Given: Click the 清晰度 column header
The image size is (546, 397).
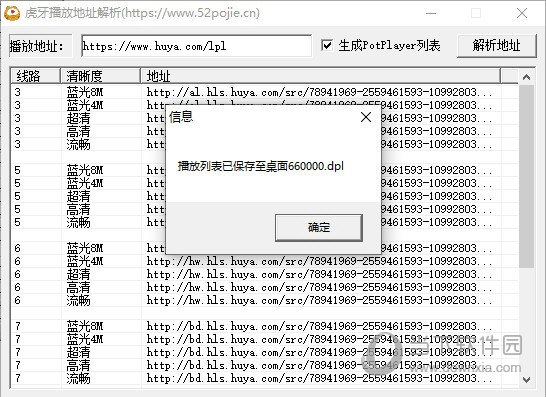Looking at the screenshot, I should (x=100, y=76).
